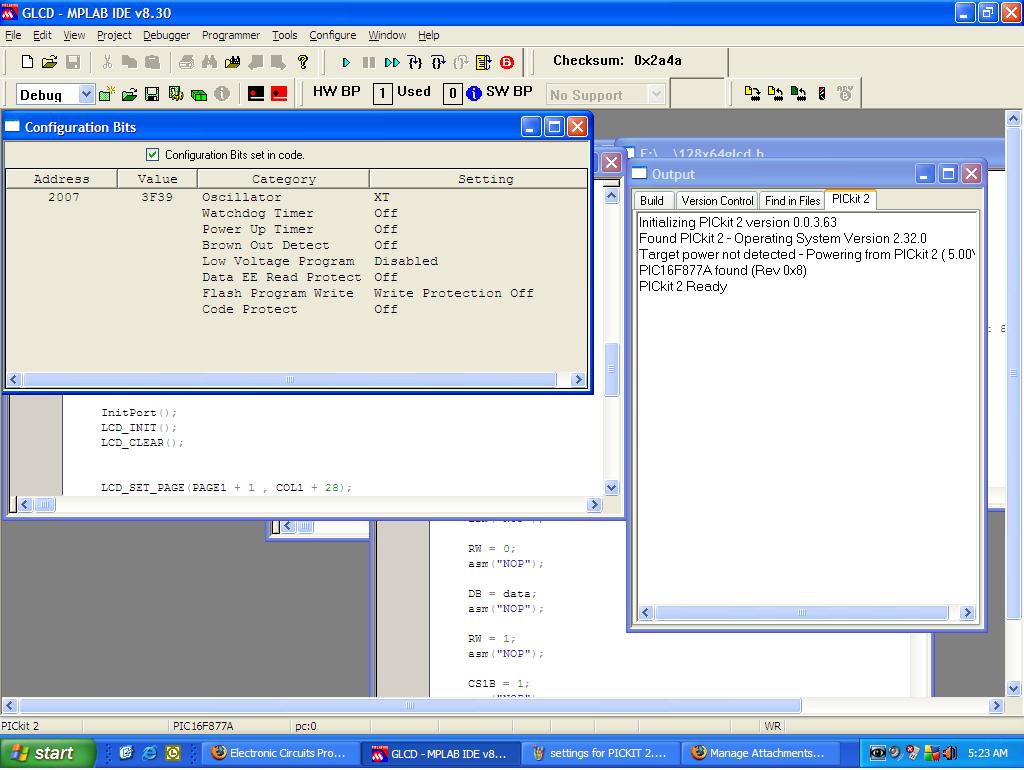
Task: Click the Category column header
Action: (x=283, y=179)
